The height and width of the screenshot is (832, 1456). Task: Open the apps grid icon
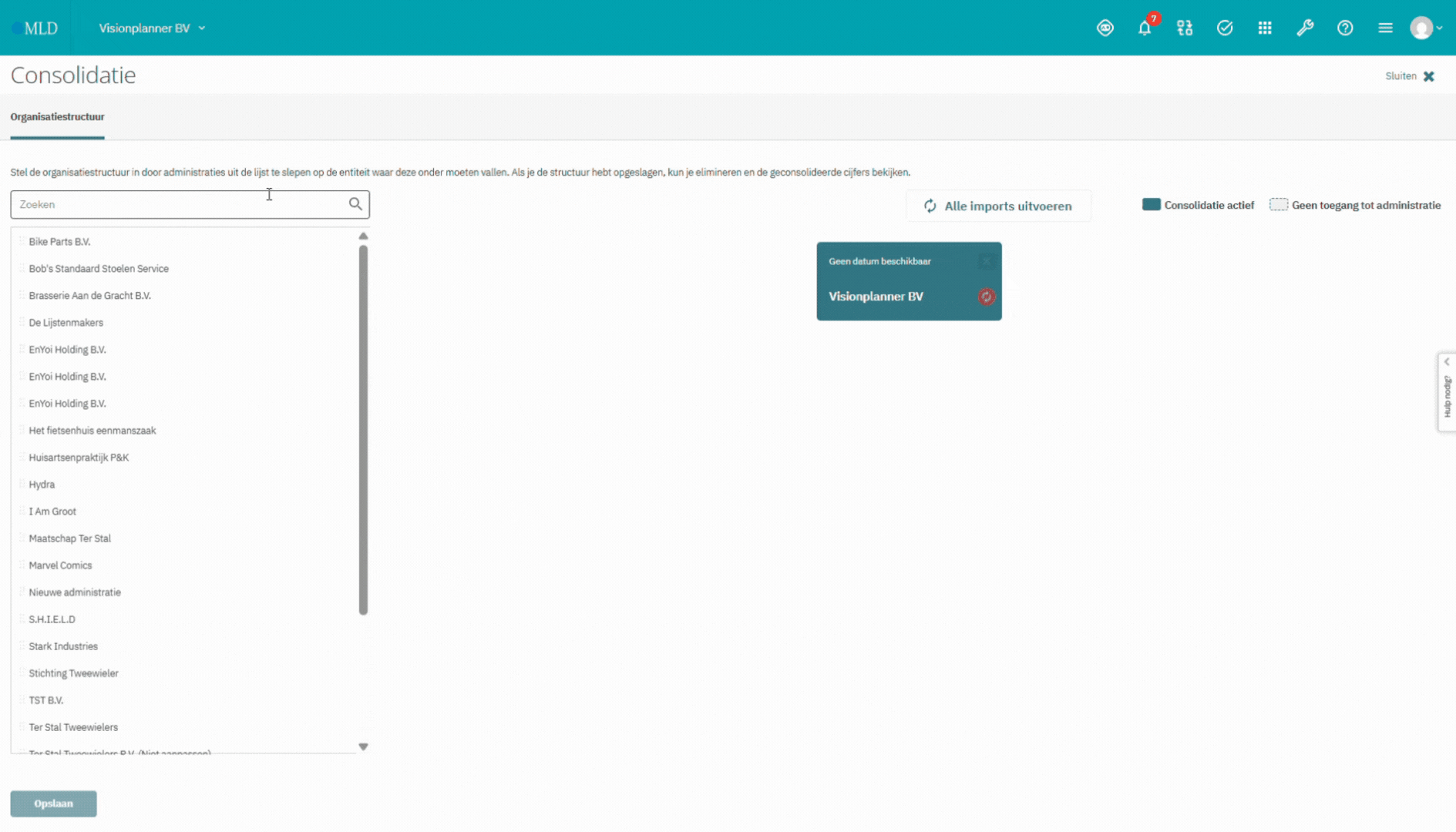pos(1265,29)
